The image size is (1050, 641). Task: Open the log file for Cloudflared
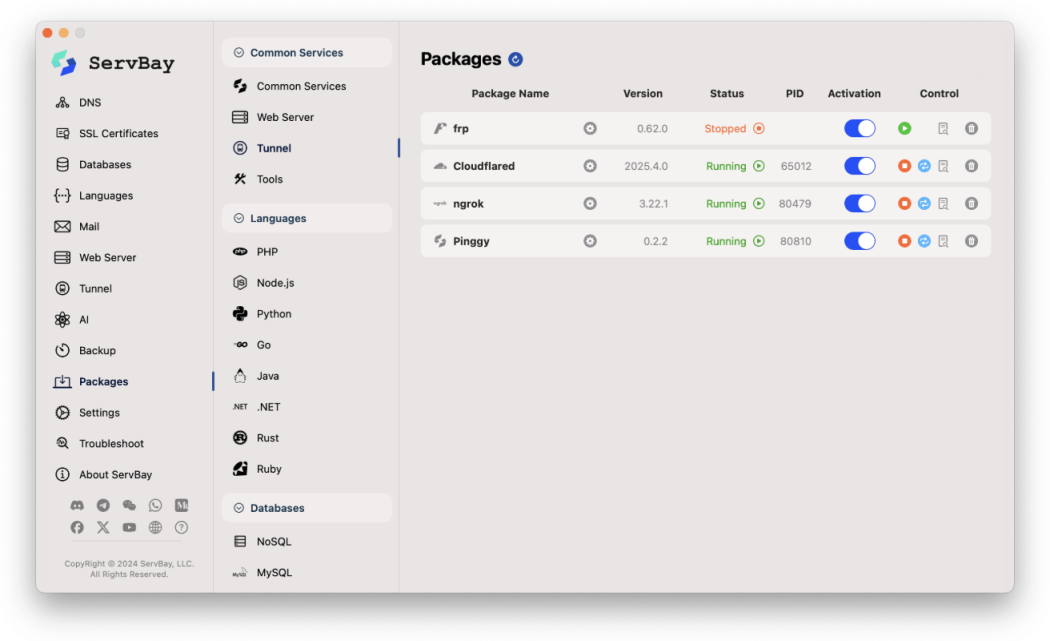pyautogui.click(x=943, y=166)
